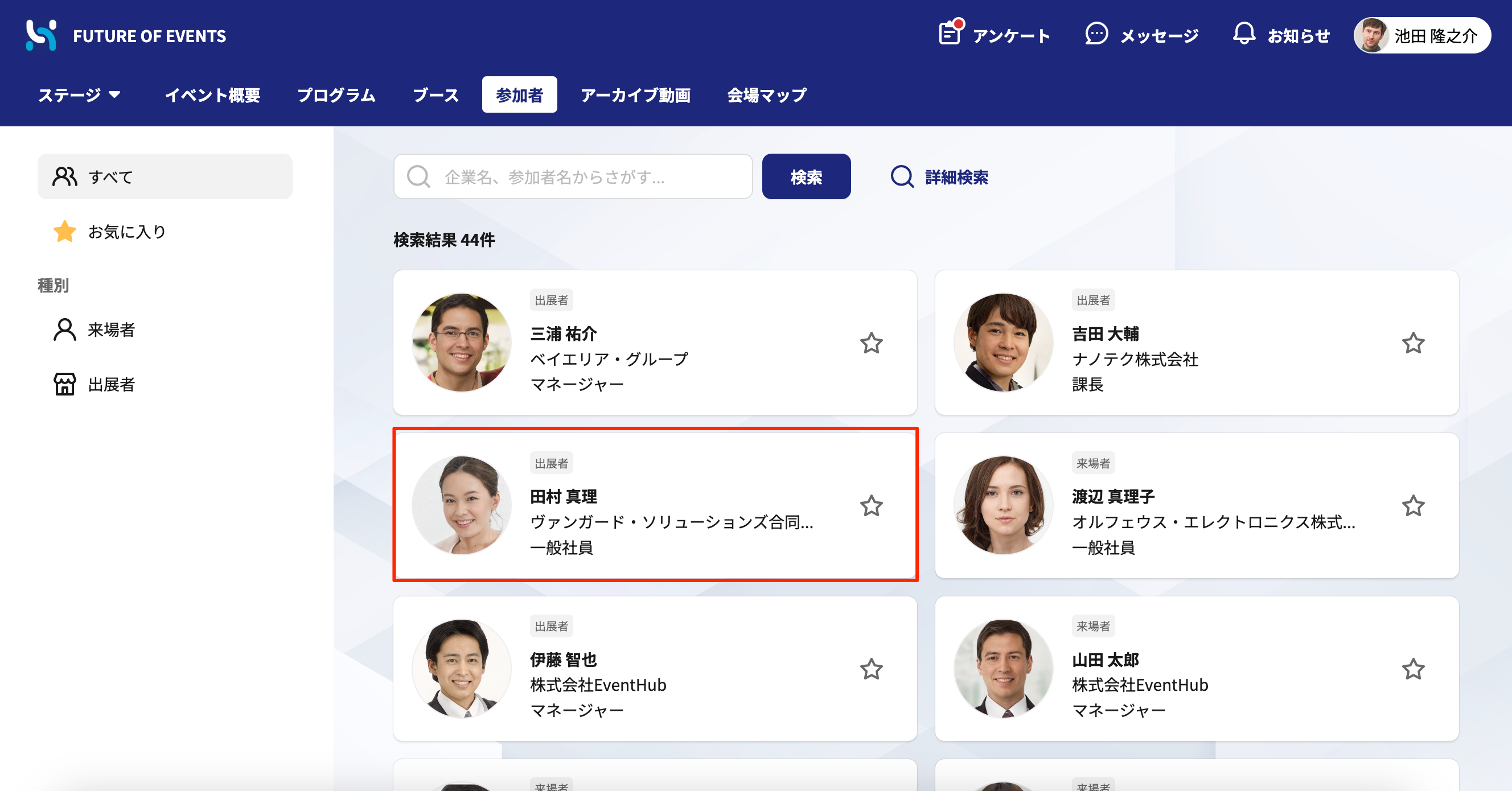Open 山田 太郎 profile photo
The image size is (1512, 791).
[x=1003, y=668]
